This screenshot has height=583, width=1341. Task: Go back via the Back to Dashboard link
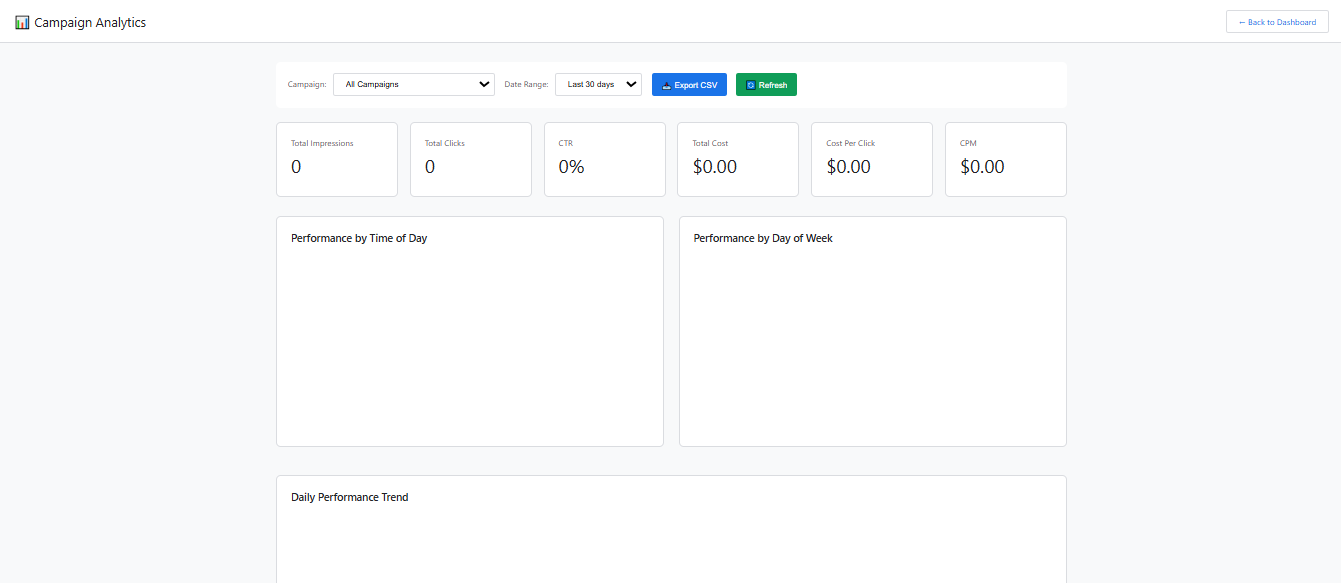point(1277,22)
